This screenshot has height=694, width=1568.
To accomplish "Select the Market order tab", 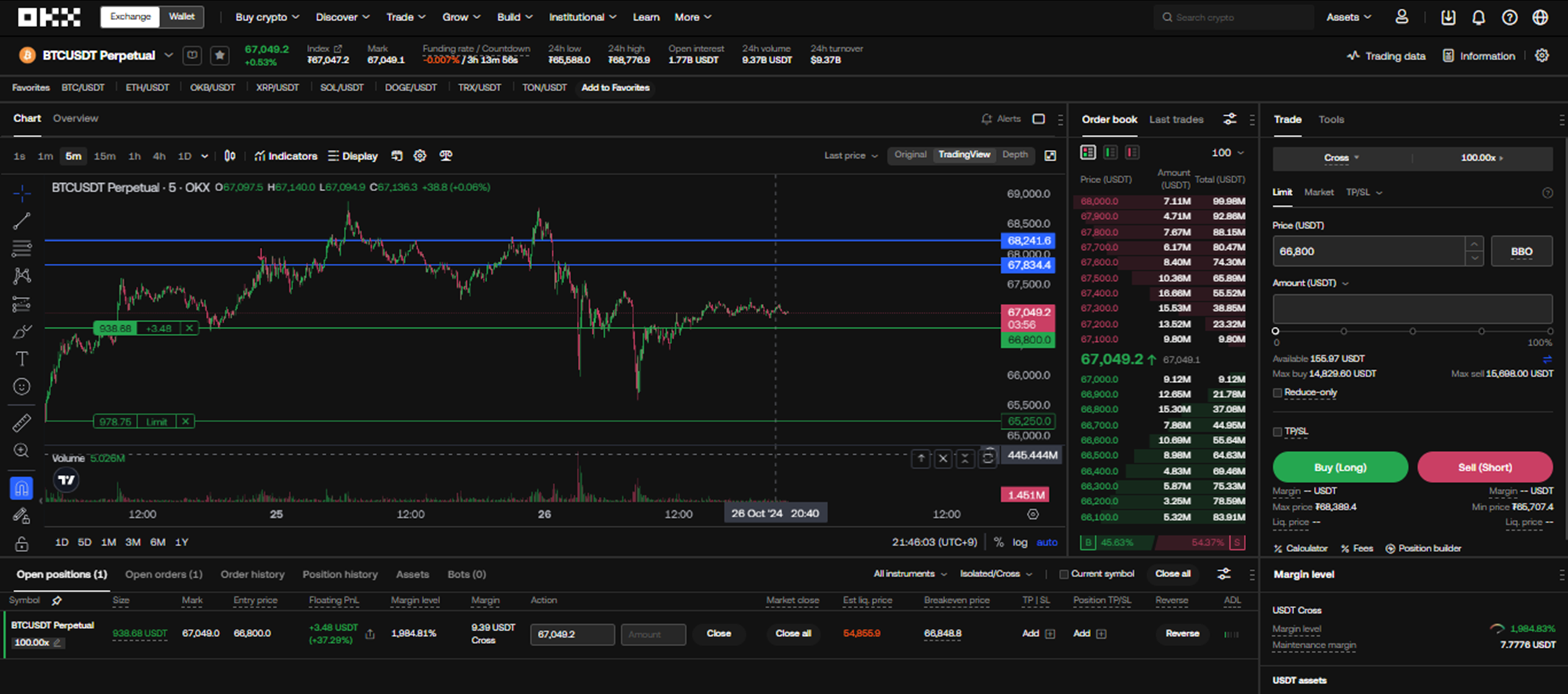I will (x=1318, y=192).
